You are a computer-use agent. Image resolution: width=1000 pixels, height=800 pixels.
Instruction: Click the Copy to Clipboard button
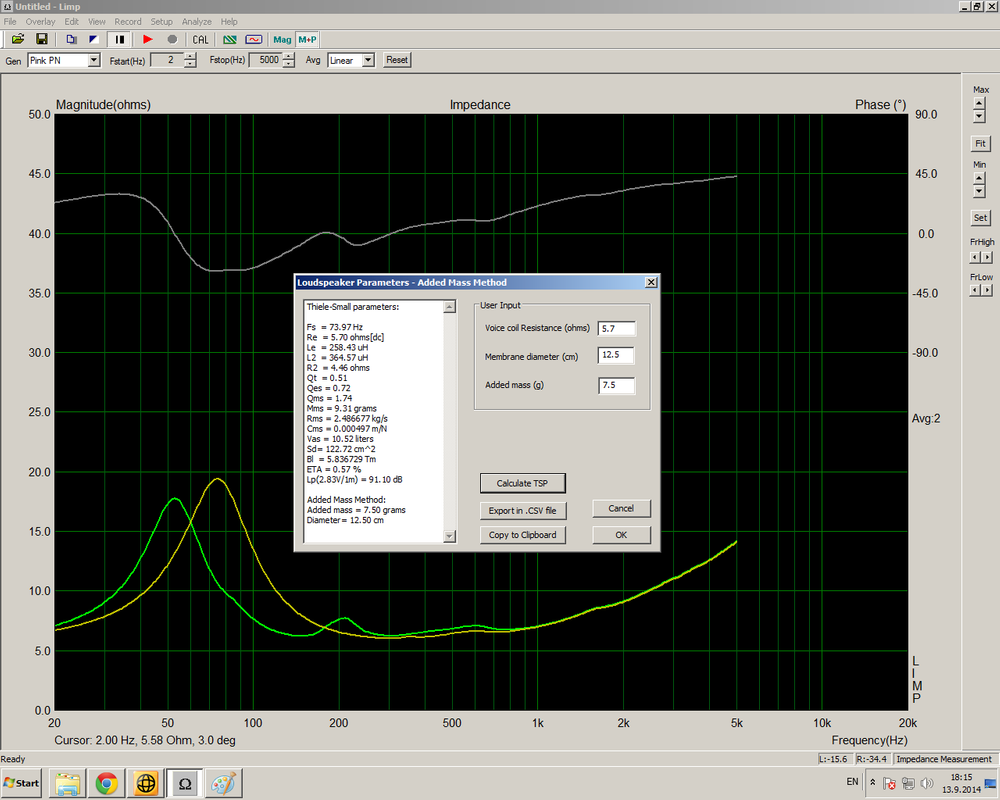(x=522, y=535)
